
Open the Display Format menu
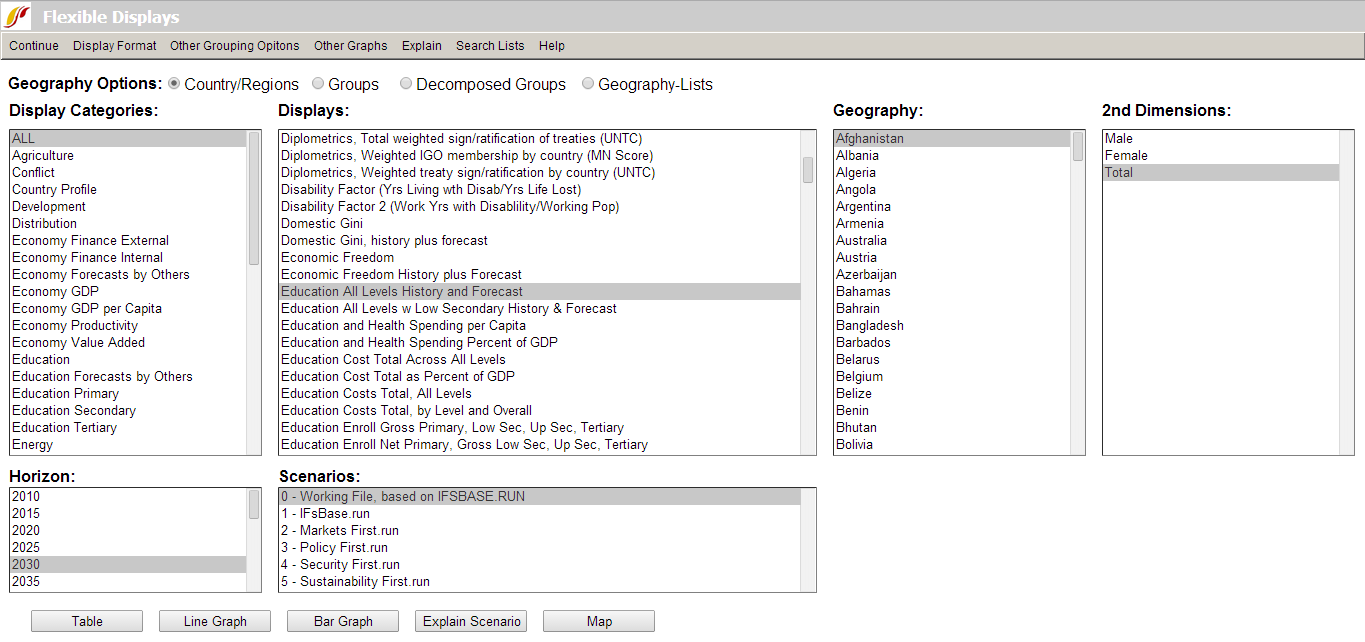point(115,46)
